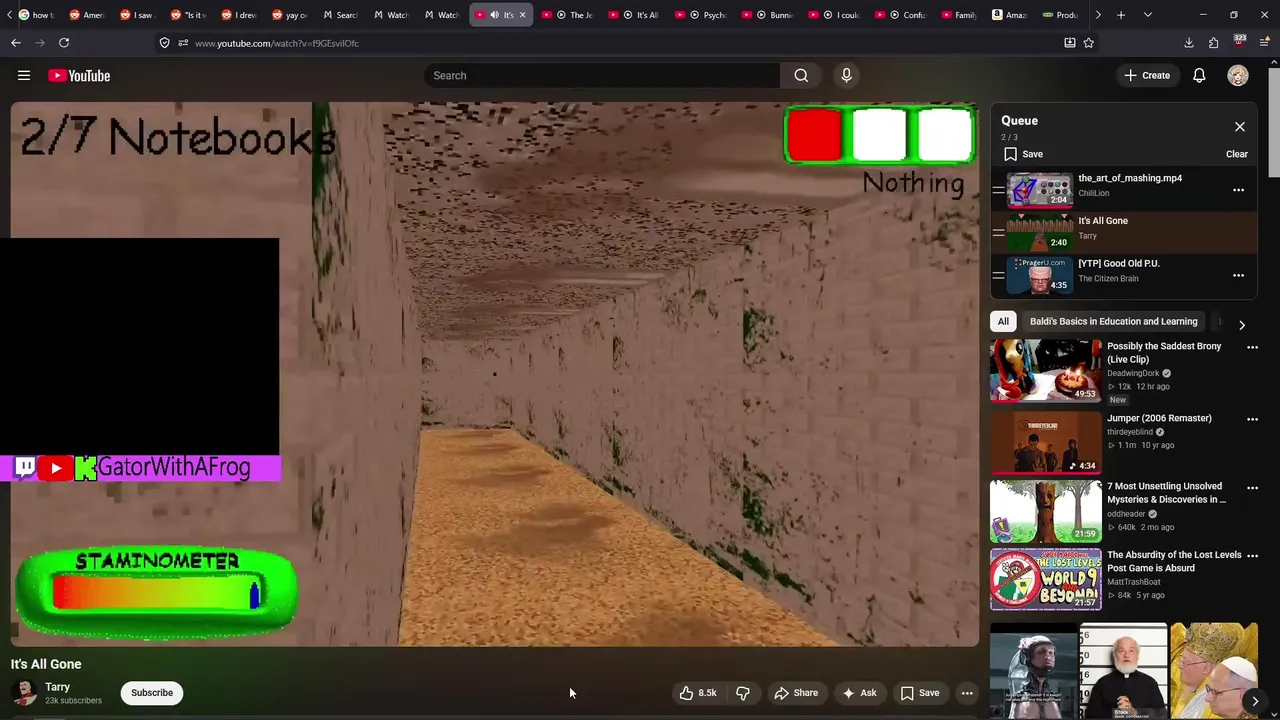
Task: Close the current It's tab
Action: [522, 15]
